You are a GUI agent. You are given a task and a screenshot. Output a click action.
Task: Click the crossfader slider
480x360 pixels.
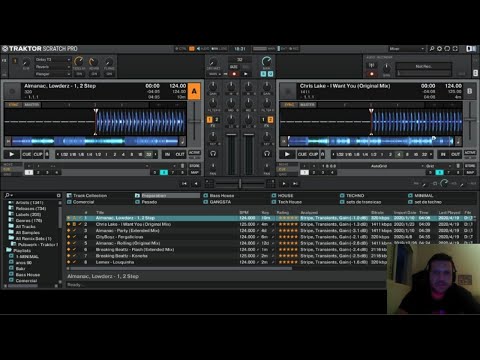click(240, 183)
